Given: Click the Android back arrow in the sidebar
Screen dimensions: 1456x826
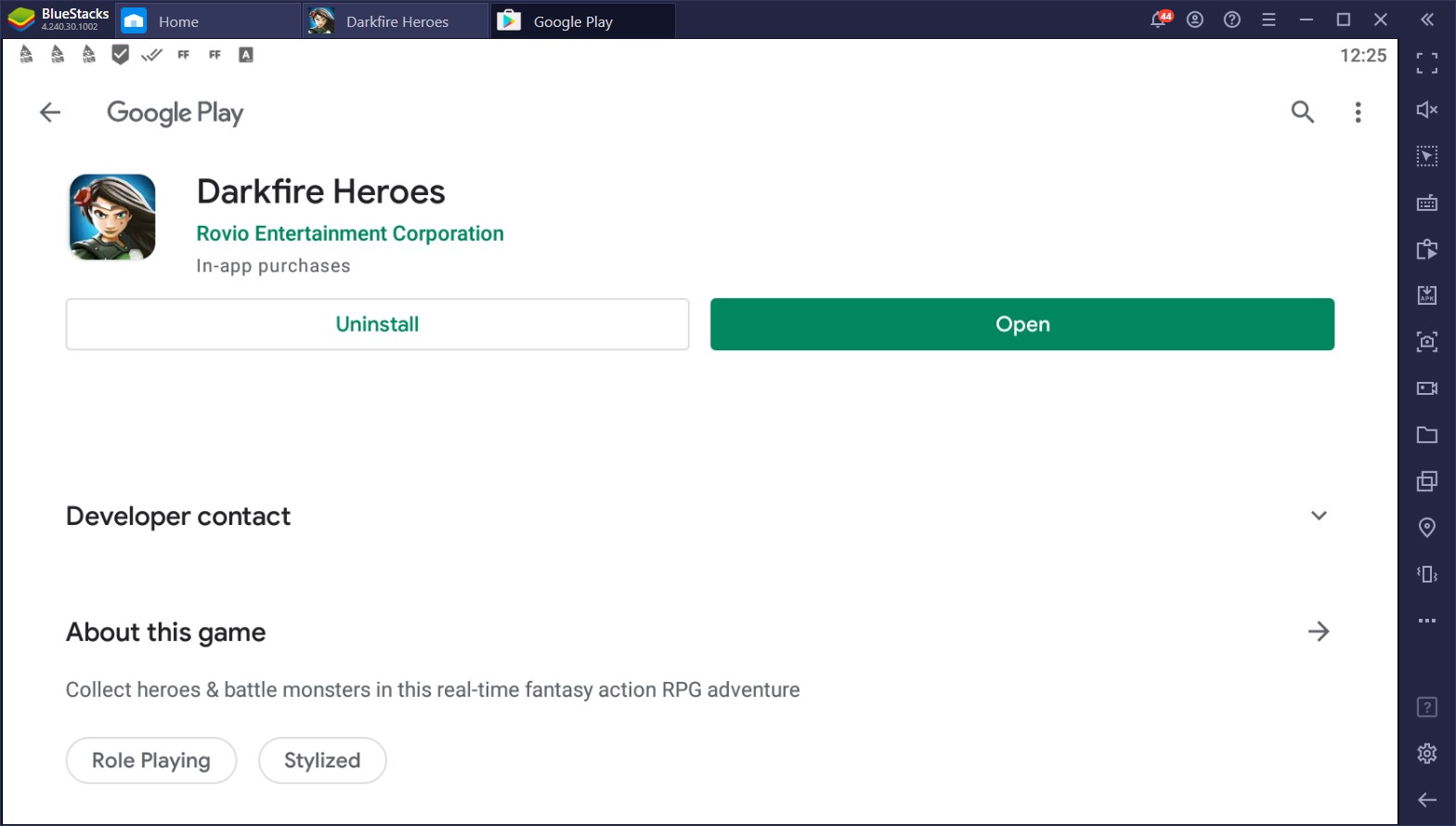Looking at the screenshot, I should (1427, 800).
